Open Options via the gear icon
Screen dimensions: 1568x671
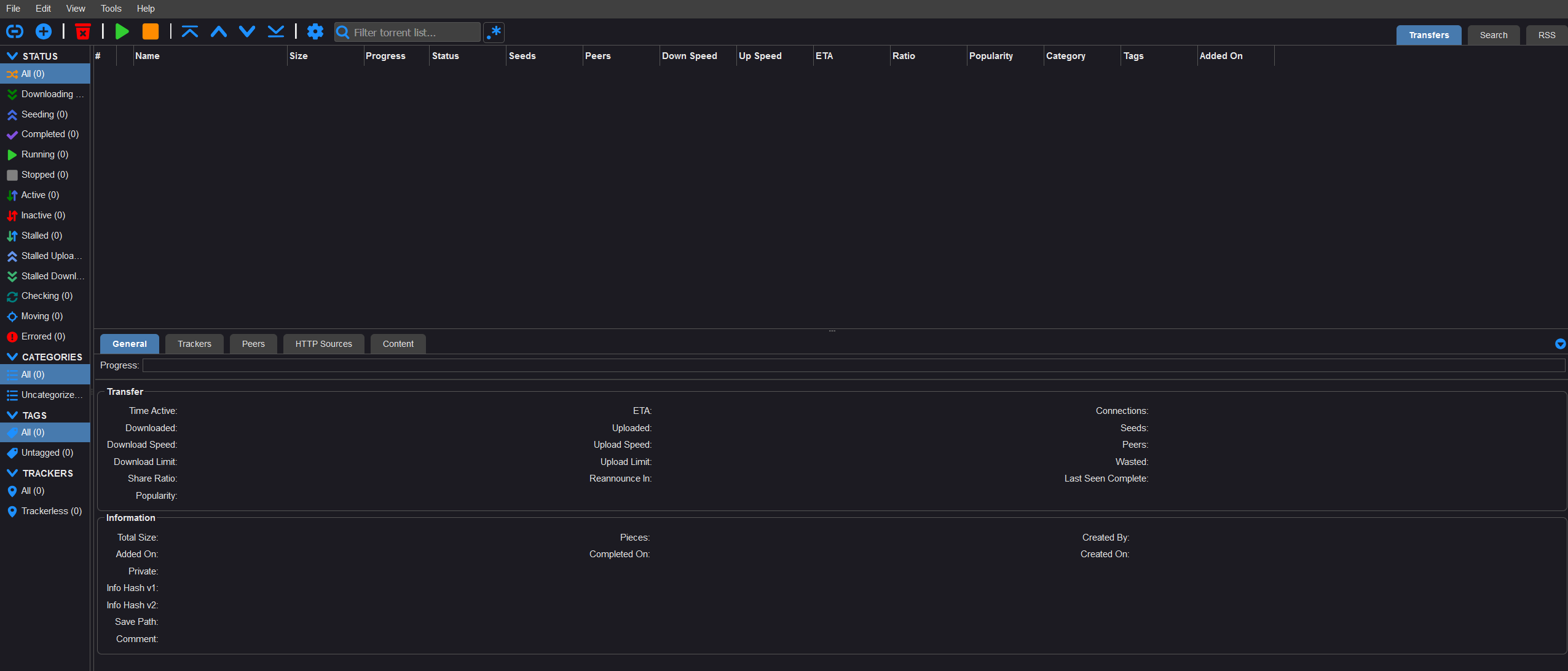(315, 31)
